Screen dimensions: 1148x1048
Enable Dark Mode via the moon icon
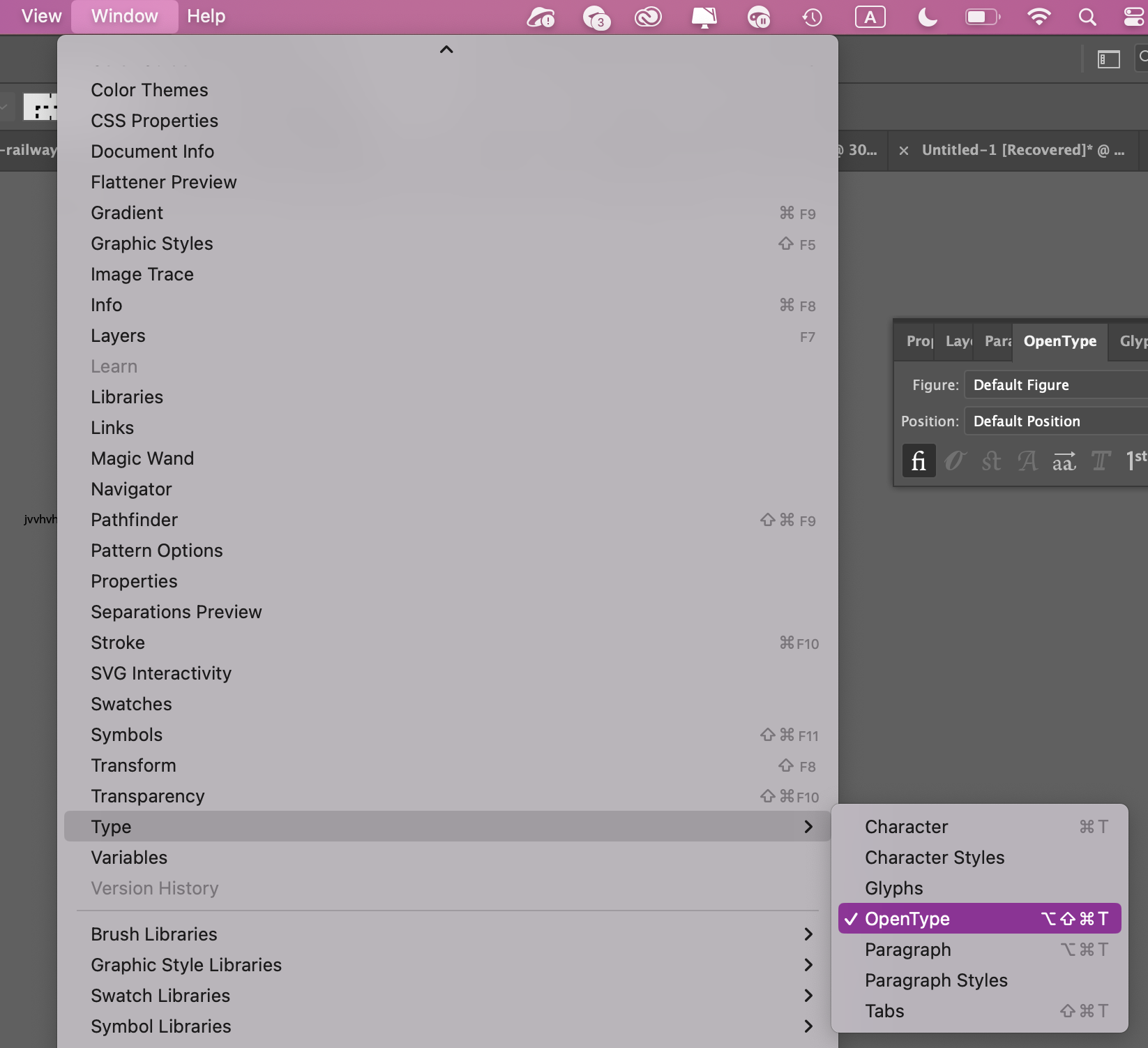tap(926, 17)
